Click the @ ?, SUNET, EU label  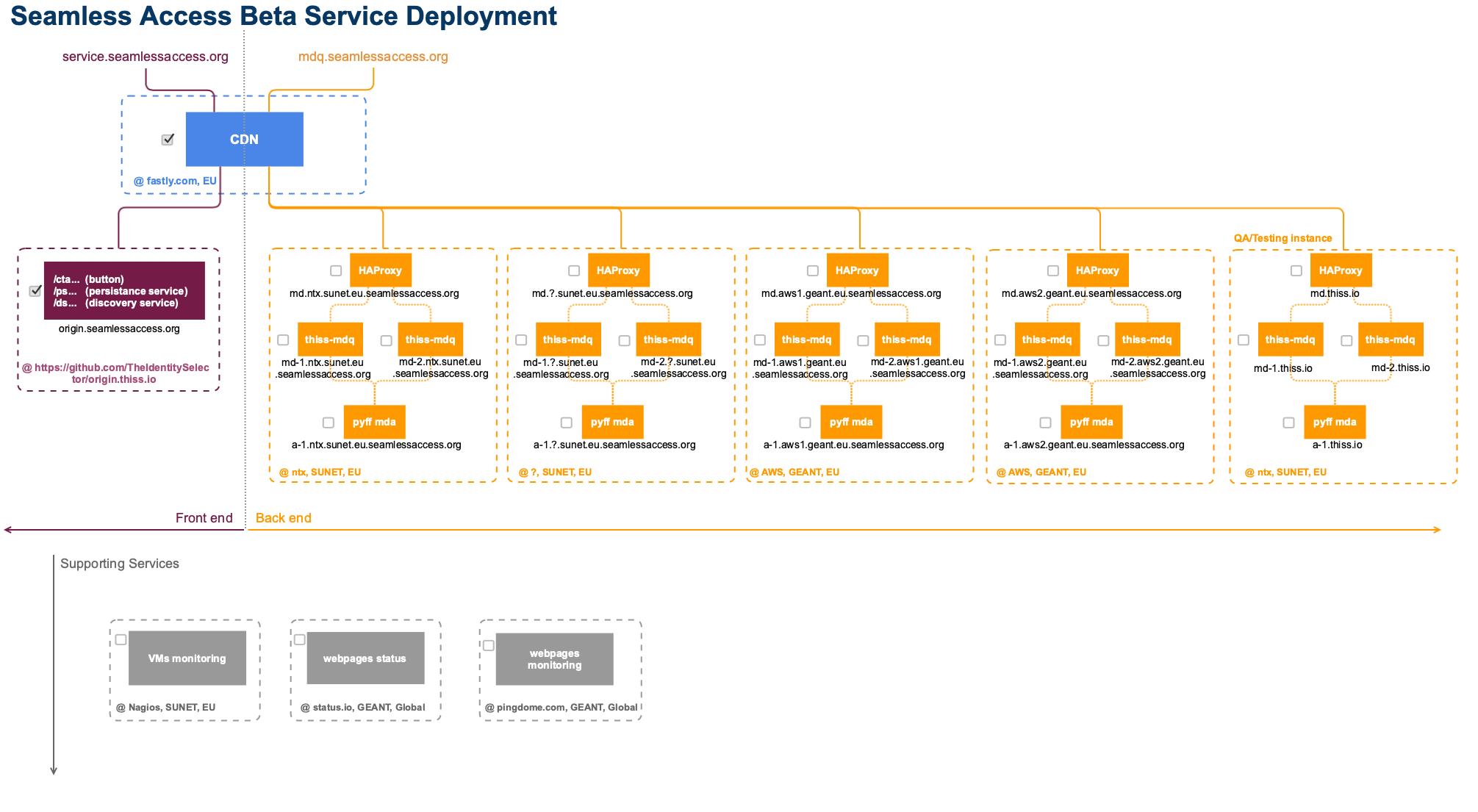(x=555, y=473)
